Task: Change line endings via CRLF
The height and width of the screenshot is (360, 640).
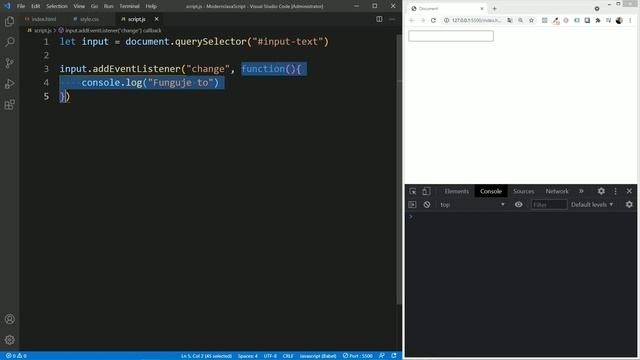Action: (288, 356)
